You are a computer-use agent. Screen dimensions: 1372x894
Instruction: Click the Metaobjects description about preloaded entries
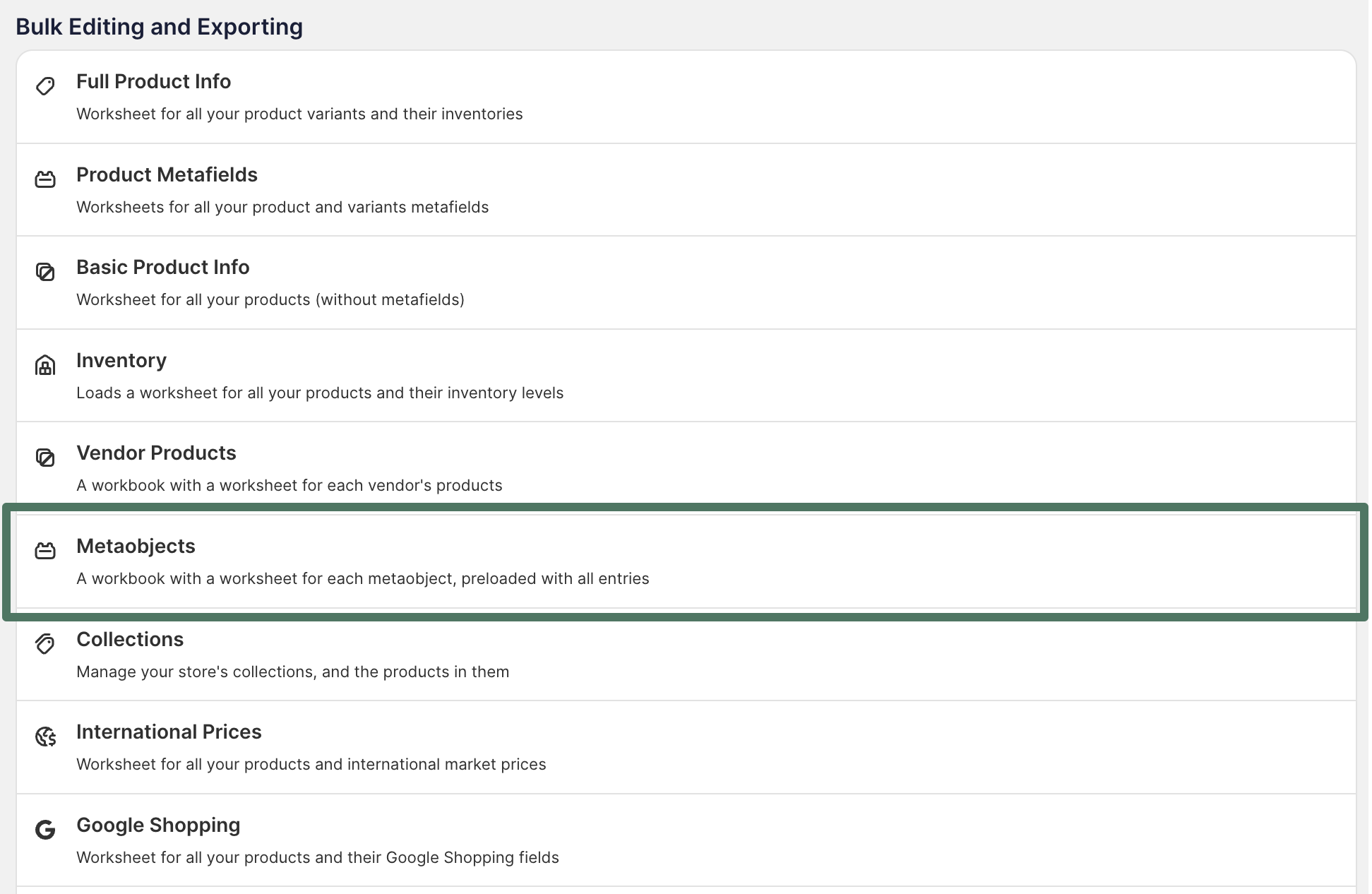coord(362,579)
